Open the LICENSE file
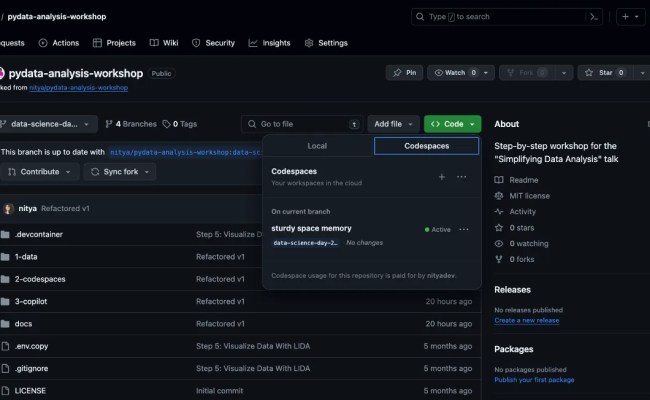Viewport: 650px width, 400px height. (x=30, y=391)
